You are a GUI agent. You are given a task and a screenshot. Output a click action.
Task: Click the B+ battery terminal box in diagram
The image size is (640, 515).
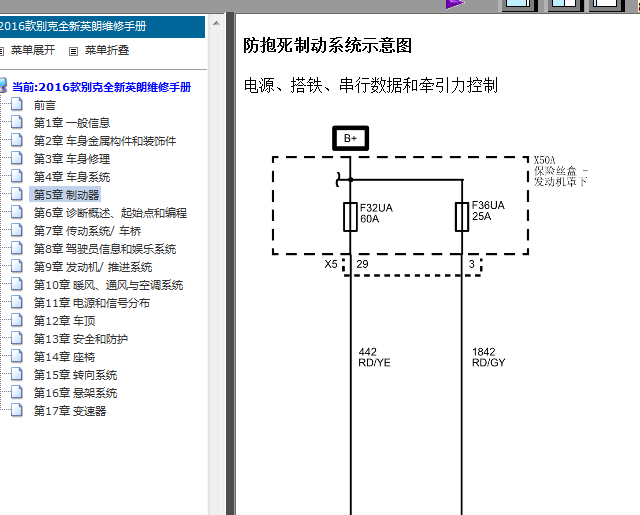click(351, 138)
